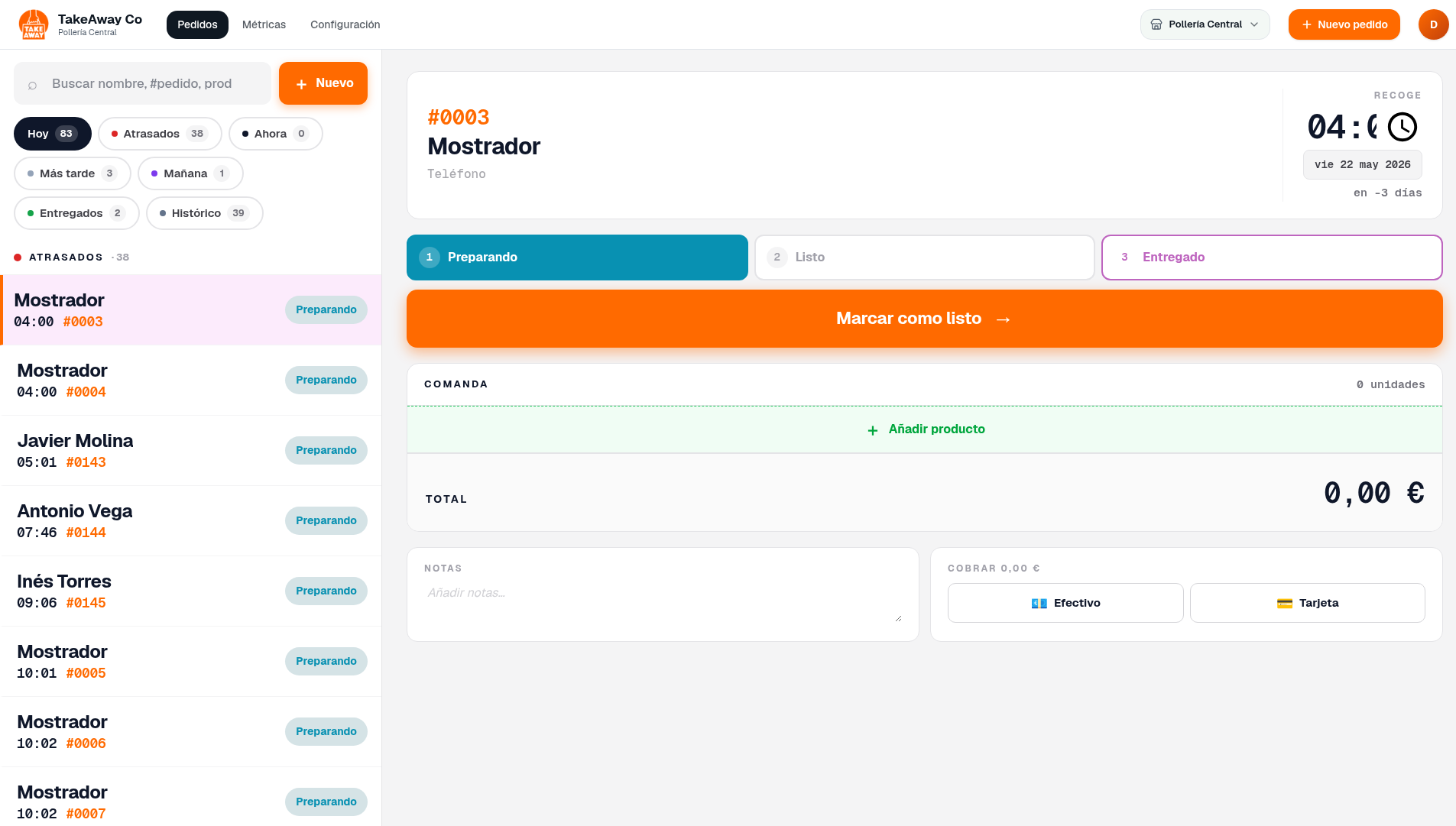Select order #0005 Mostrador
1456x826 pixels.
(191, 661)
